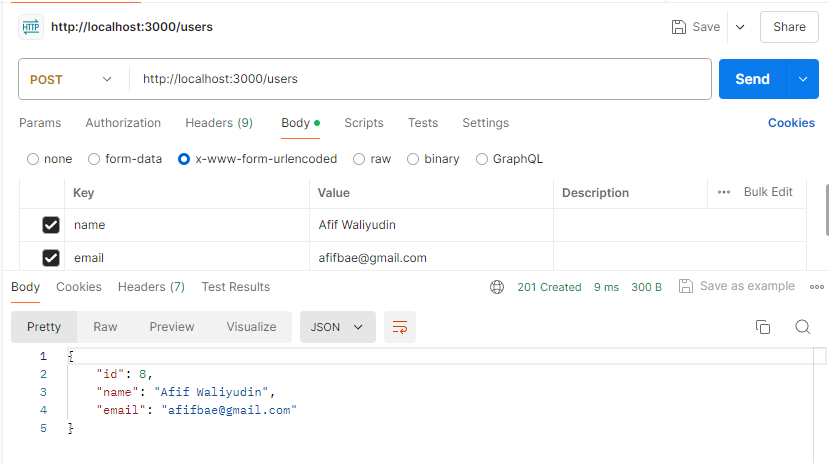This screenshot has width=829, height=463.
Task: Click the globe network information icon
Action: [x=497, y=287]
